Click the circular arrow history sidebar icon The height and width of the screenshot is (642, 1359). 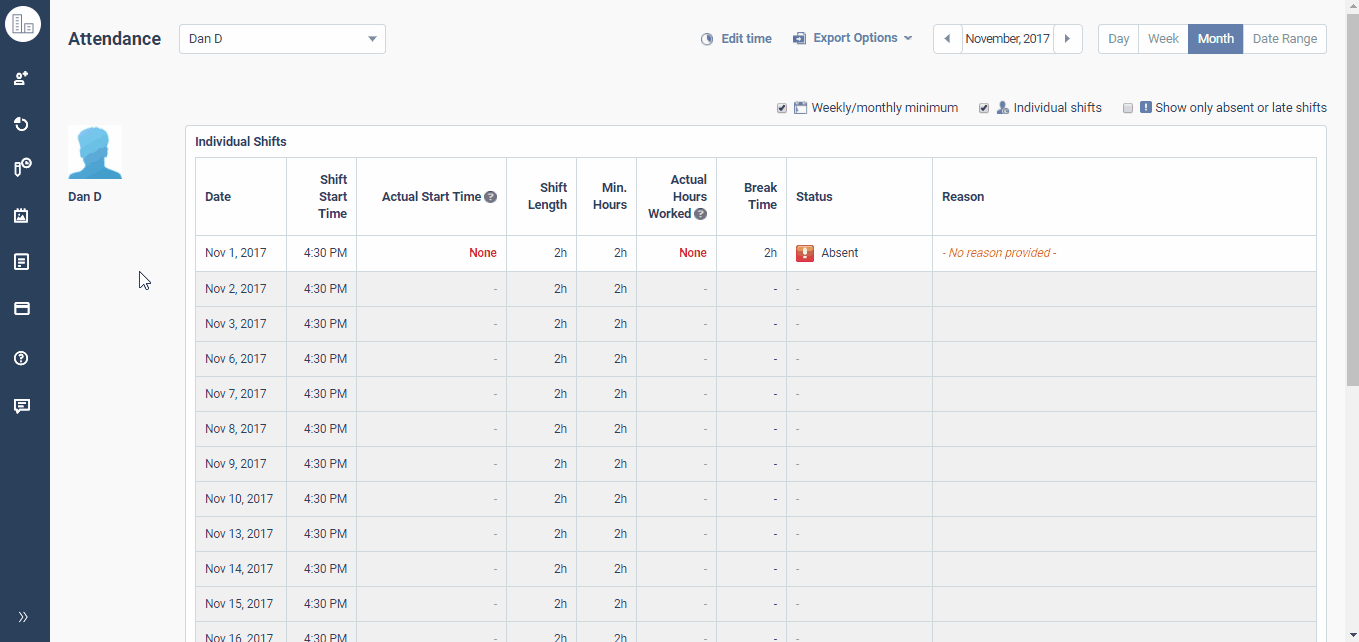[21, 124]
